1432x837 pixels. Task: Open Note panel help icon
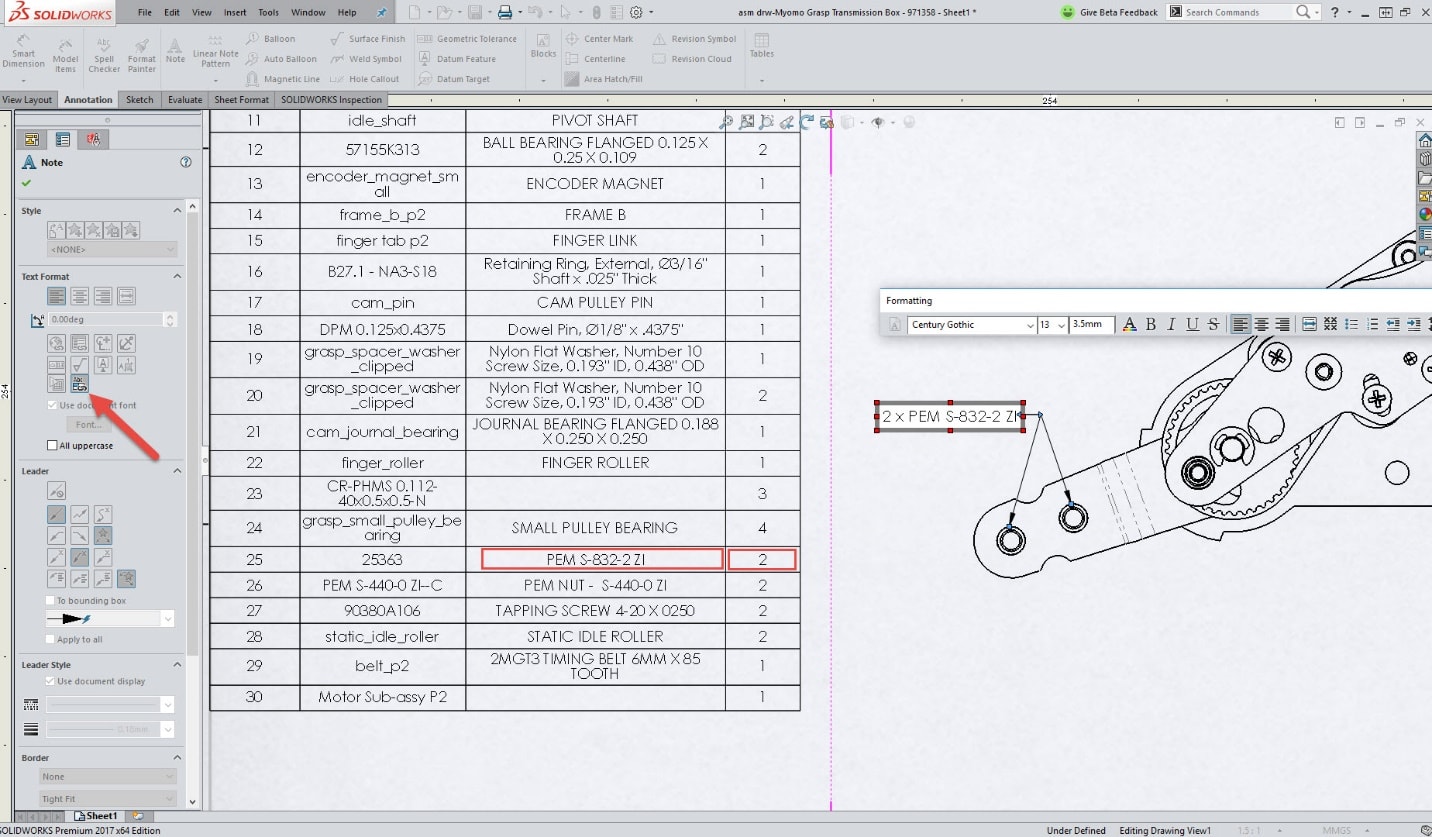click(185, 162)
